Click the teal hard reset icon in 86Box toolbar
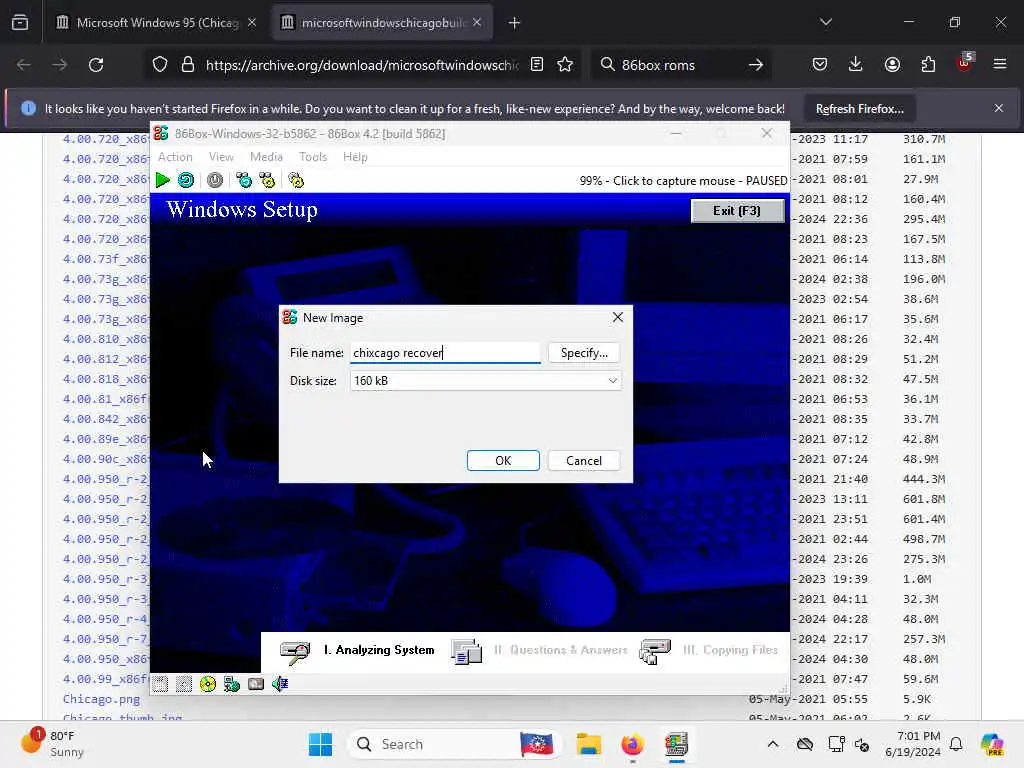This screenshot has height=768, width=1024. [x=186, y=180]
